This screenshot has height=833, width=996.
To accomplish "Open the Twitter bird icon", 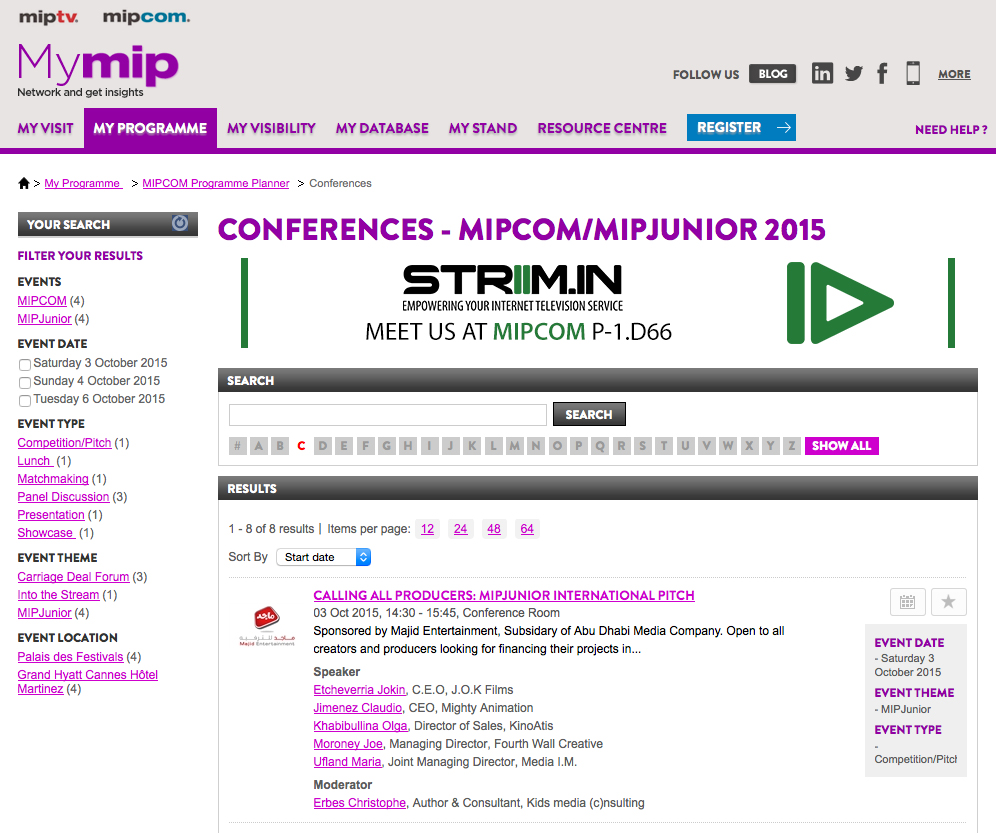I will tap(854, 74).
